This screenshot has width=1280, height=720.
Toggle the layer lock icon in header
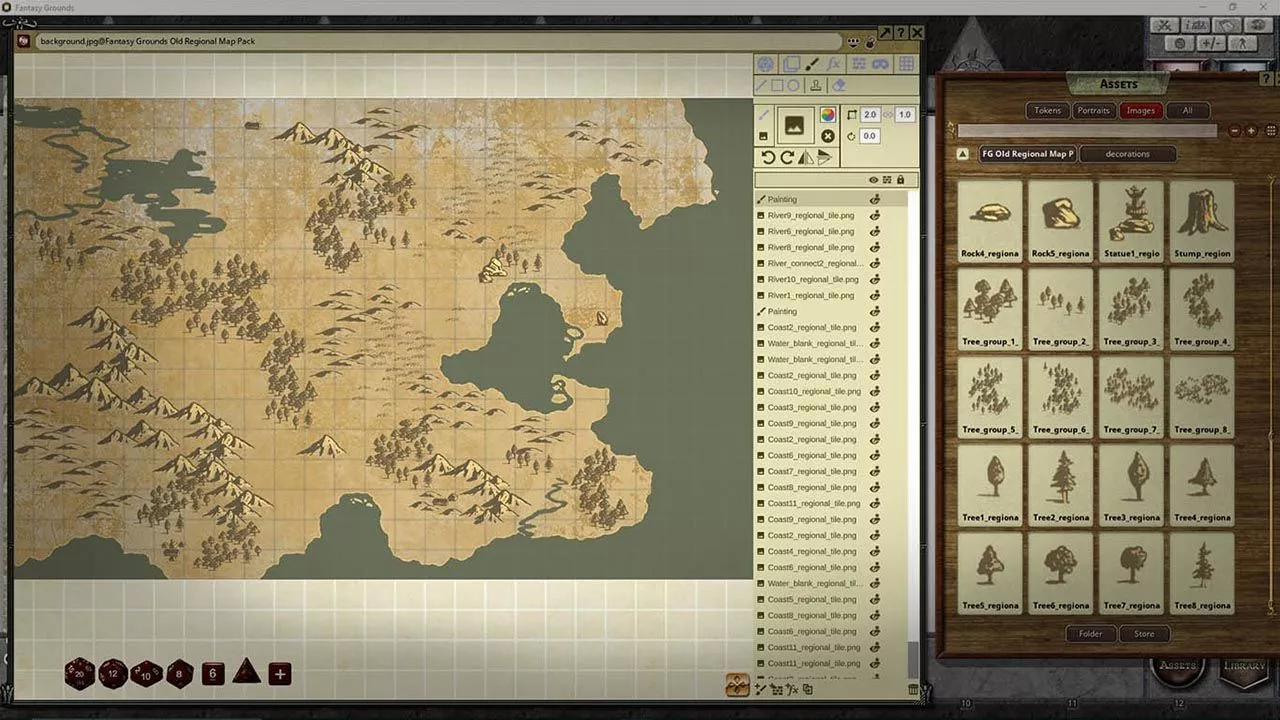(x=900, y=180)
